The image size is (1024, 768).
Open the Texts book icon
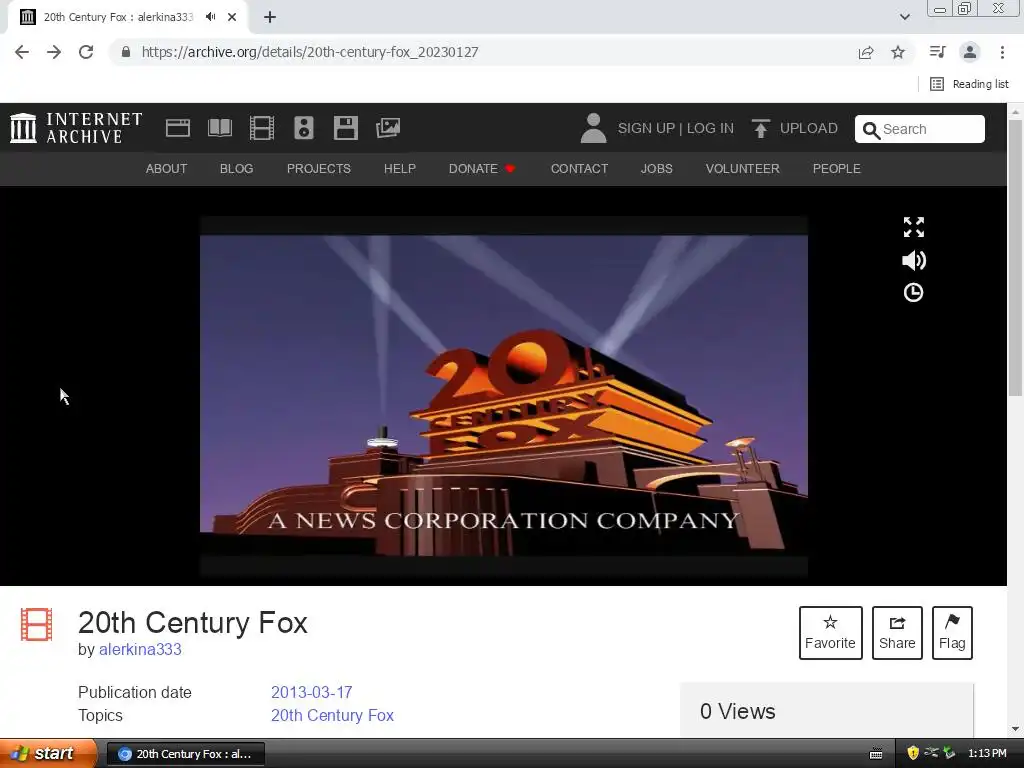coord(220,128)
